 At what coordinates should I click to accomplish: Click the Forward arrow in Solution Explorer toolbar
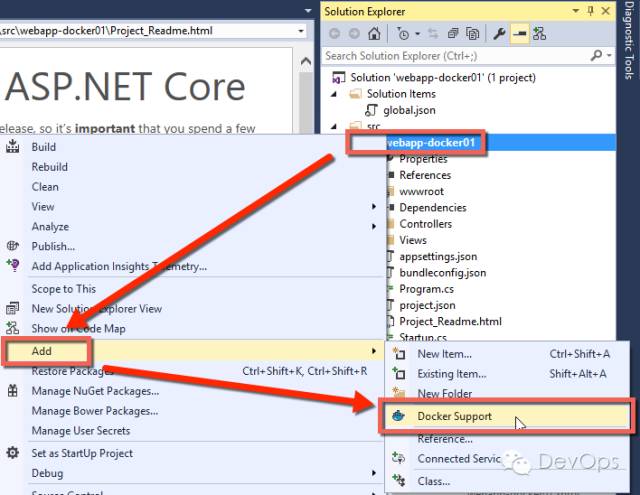point(354,34)
